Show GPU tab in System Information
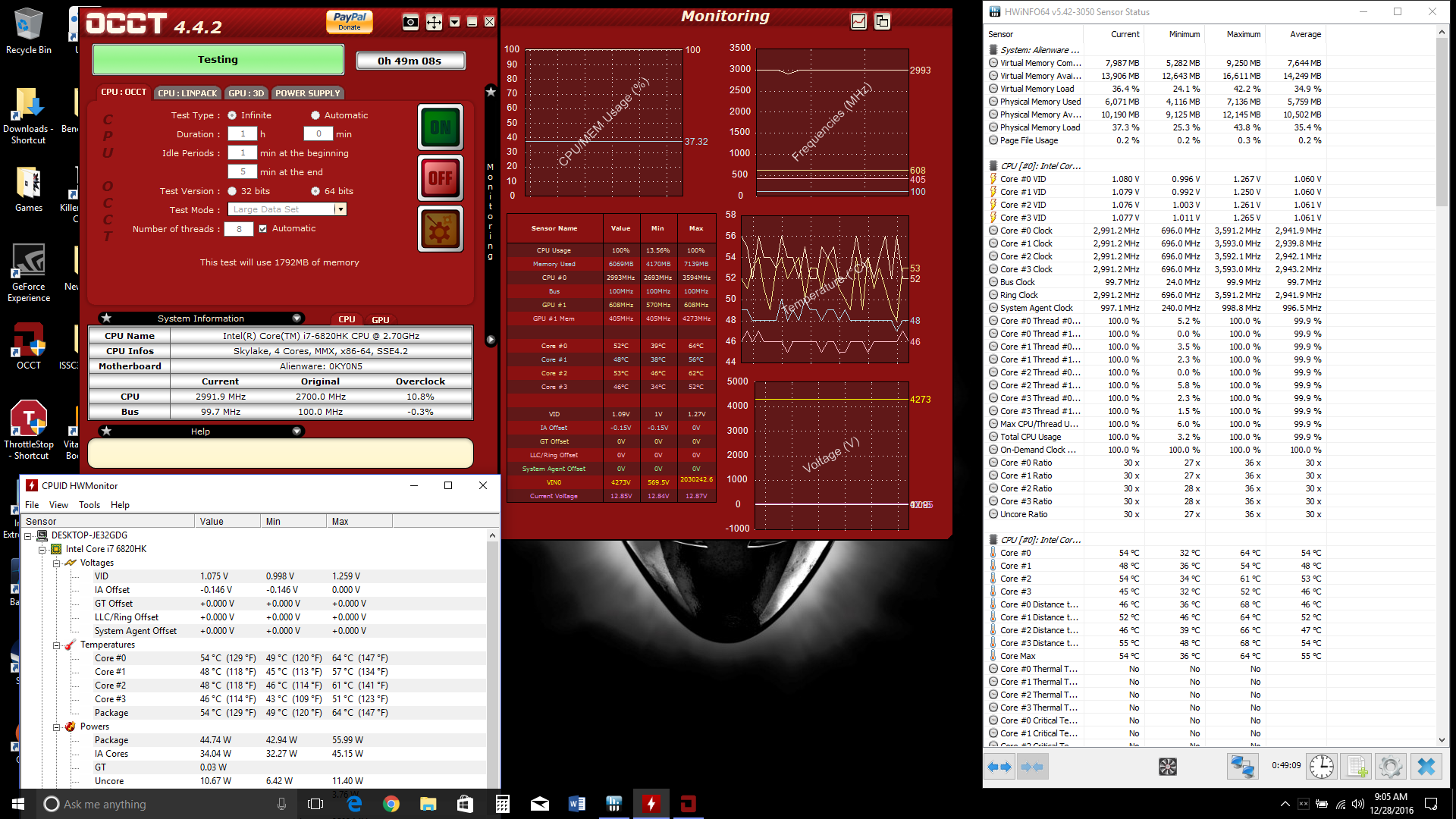The image size is (1456, 819). tap(381, 319)
